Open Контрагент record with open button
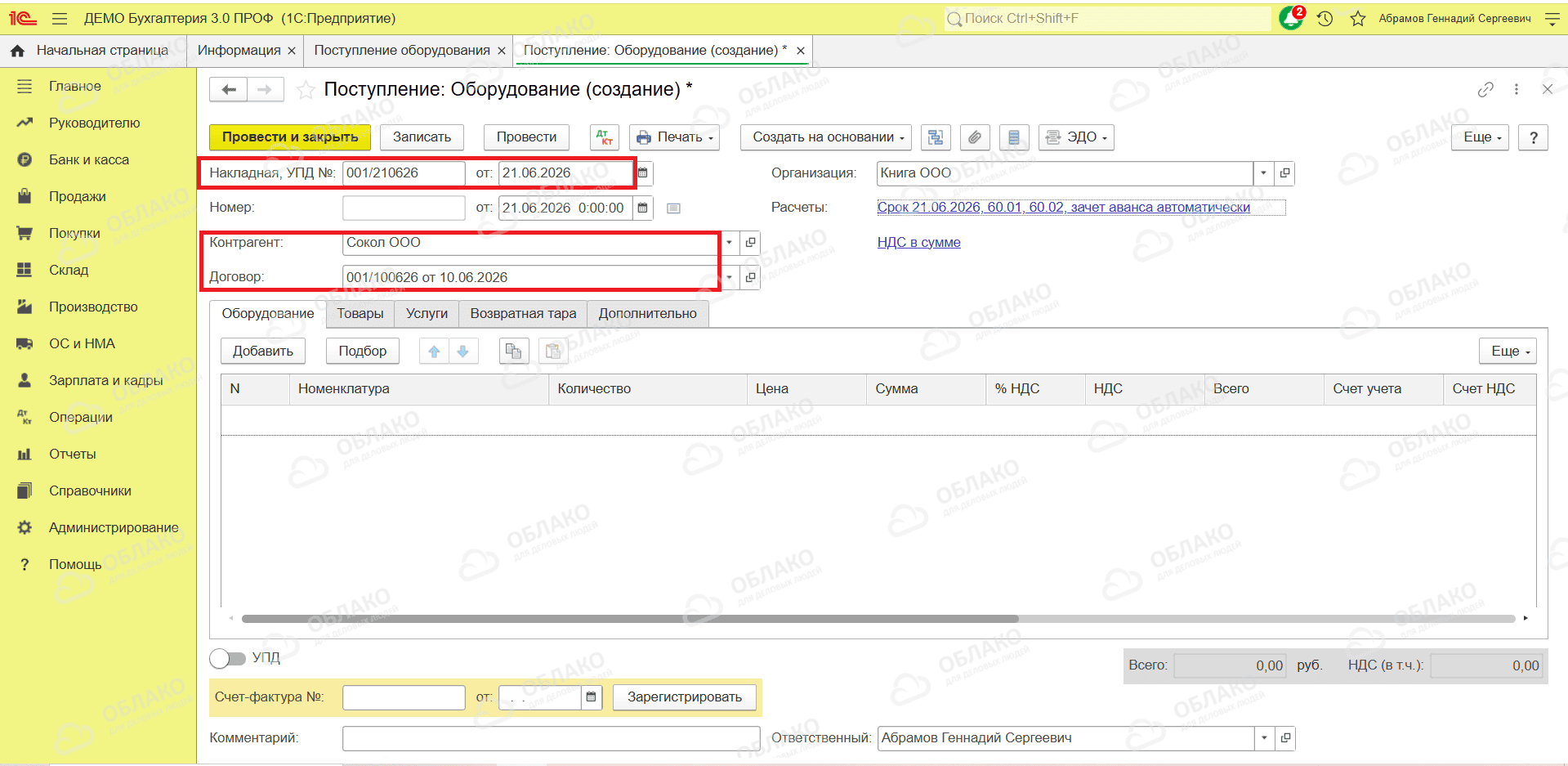 pos(750,243)
